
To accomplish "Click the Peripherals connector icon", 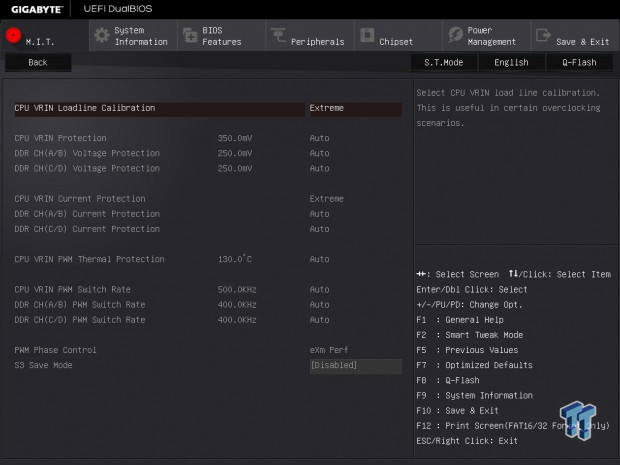I will coord(278,35).
